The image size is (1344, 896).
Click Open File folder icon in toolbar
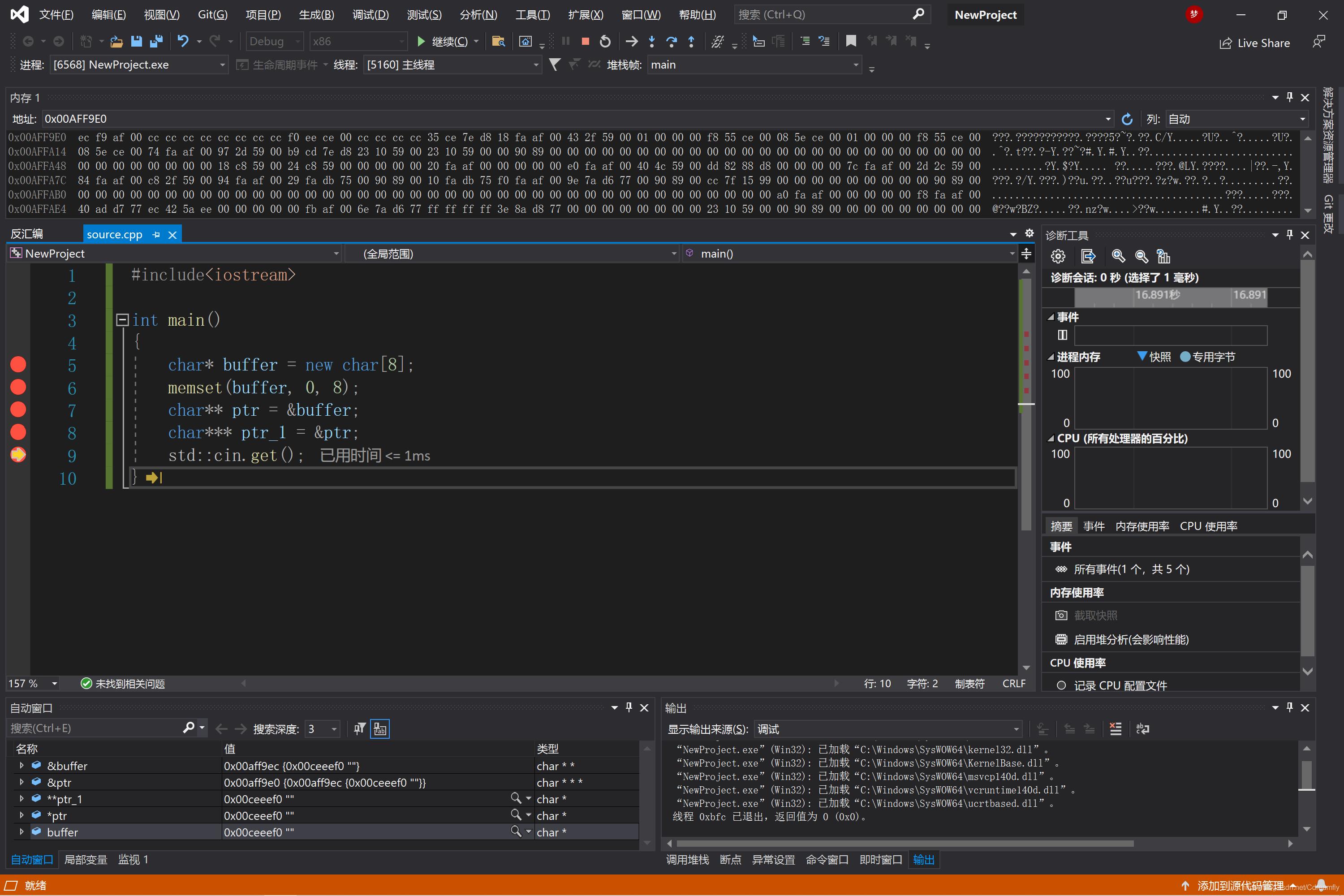(116, 41)
